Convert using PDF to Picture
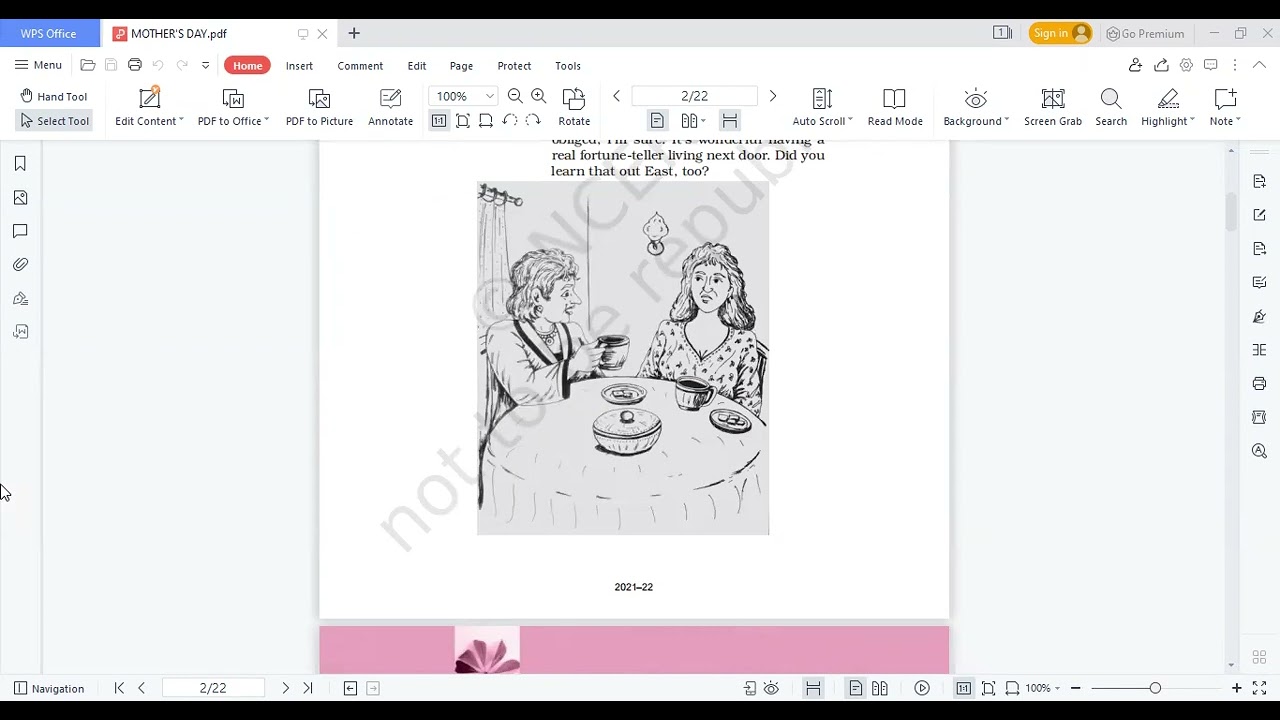Screen dimensions: 1280x720 click(319, 107)
